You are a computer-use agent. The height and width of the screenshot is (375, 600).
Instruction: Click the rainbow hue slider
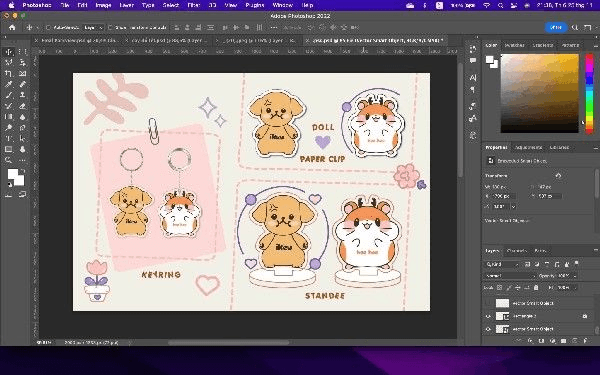click(x=589, y=93)
